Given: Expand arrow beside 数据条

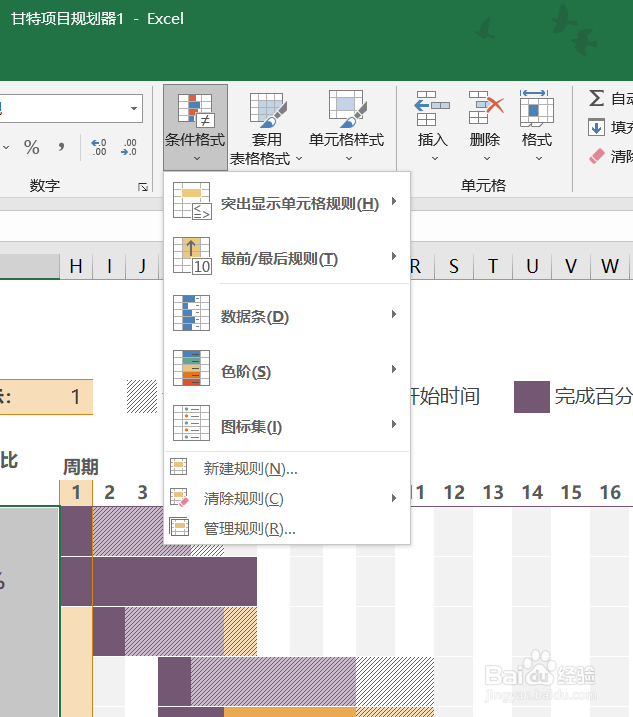Looking at the screenshot, I should click(x=394, y=314).
